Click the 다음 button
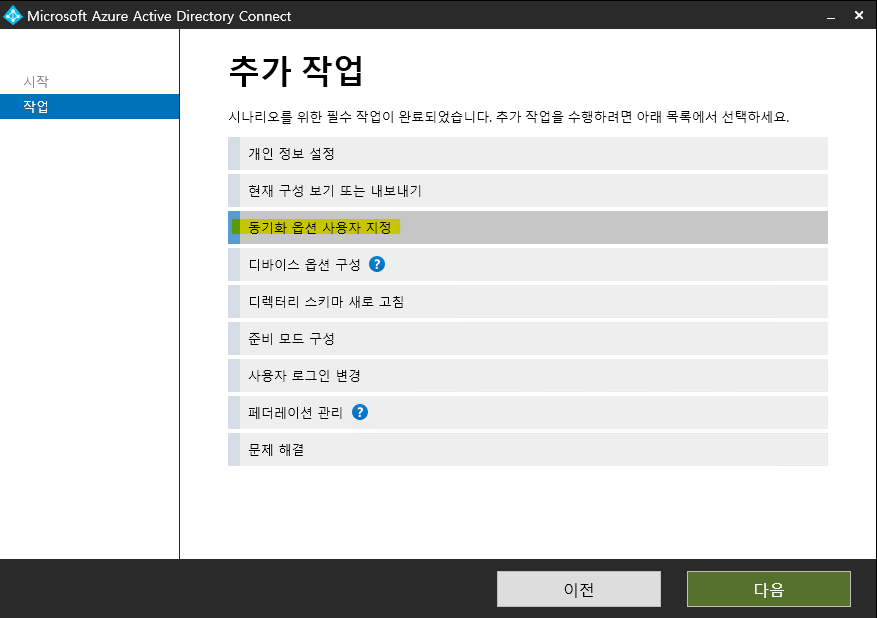Screen dimensions: 877x618 tap(769, 589)
